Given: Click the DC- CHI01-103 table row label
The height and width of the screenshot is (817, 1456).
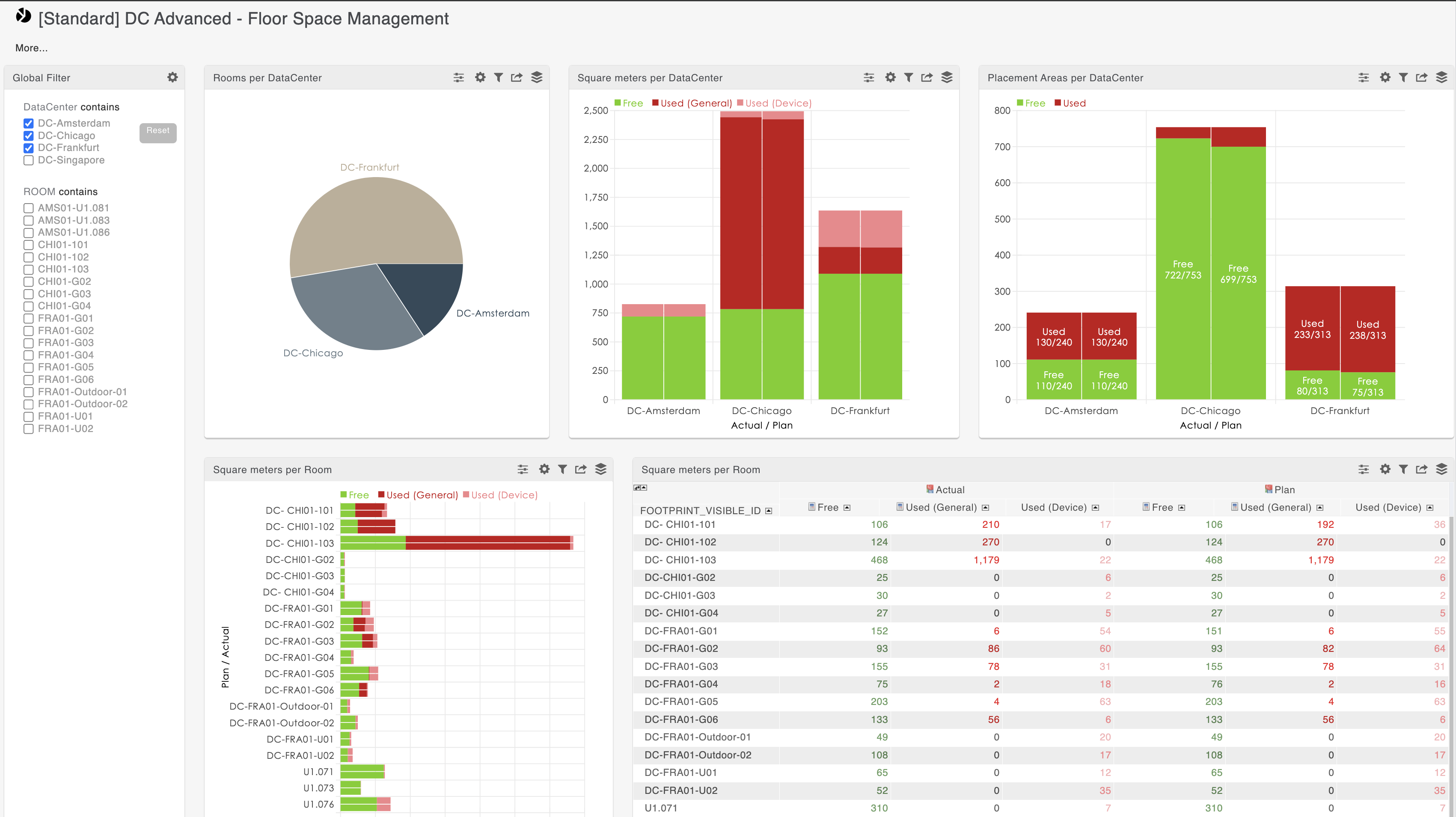Looking at the screenshot, I should point(680,560).
